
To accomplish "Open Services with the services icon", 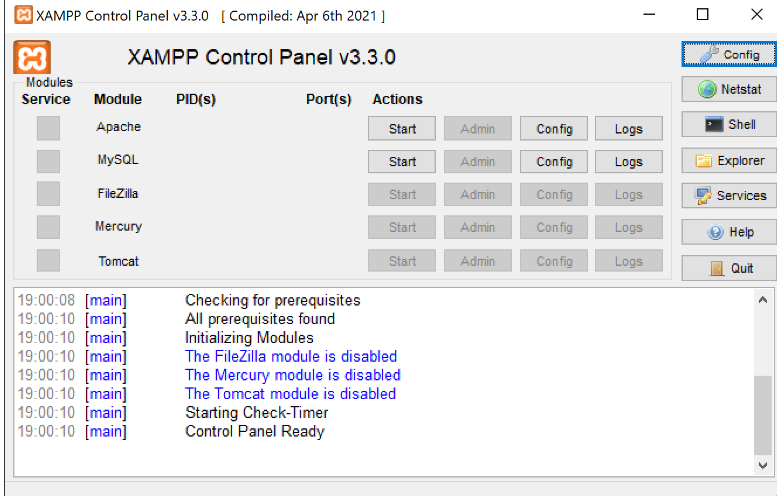I will click(729, 196).
